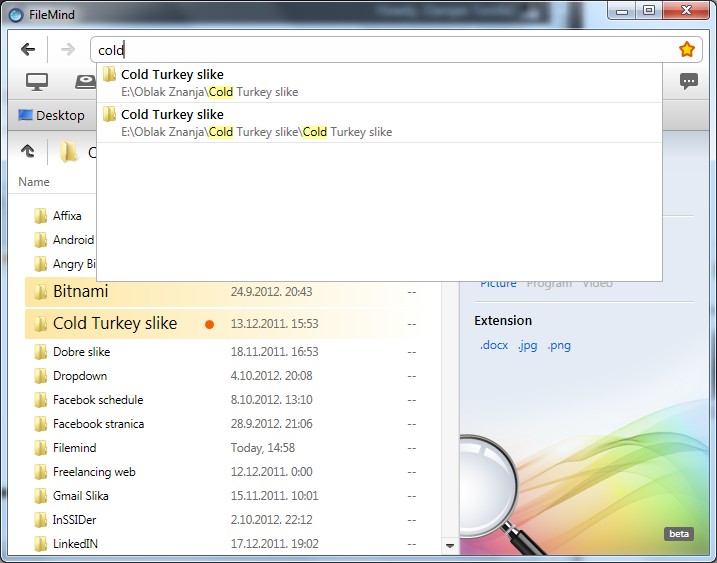Viewport: 717px width, 563px height.
Task: Open the Facebook schedule folder
Action: point(97,400)
